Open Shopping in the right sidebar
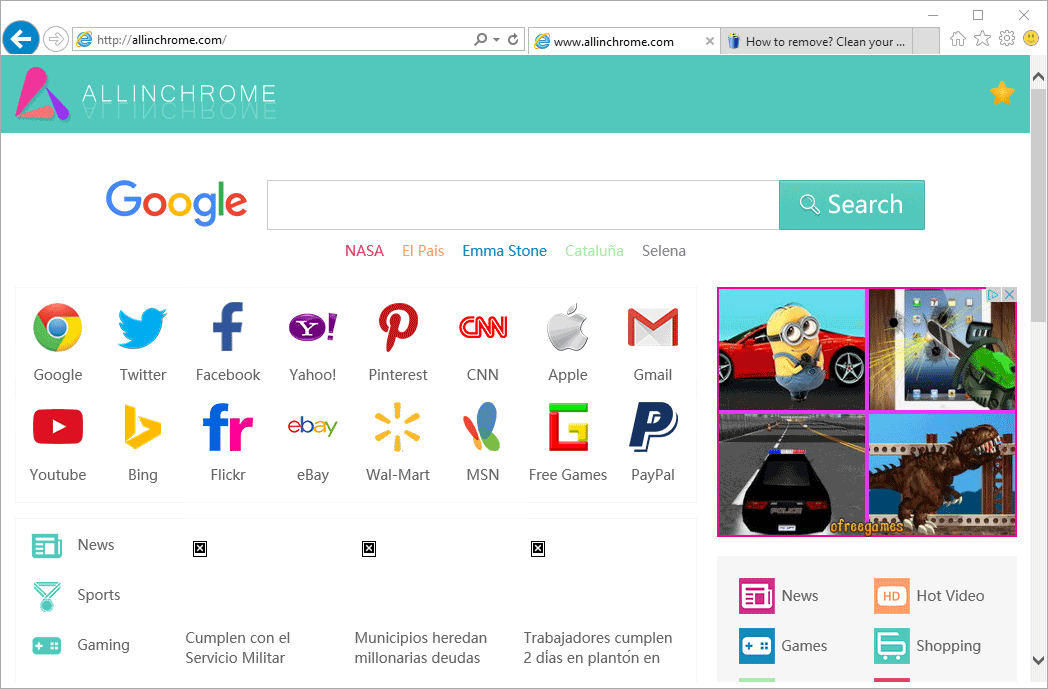Viewport: 1048px width, 689px height. [928, 646]
